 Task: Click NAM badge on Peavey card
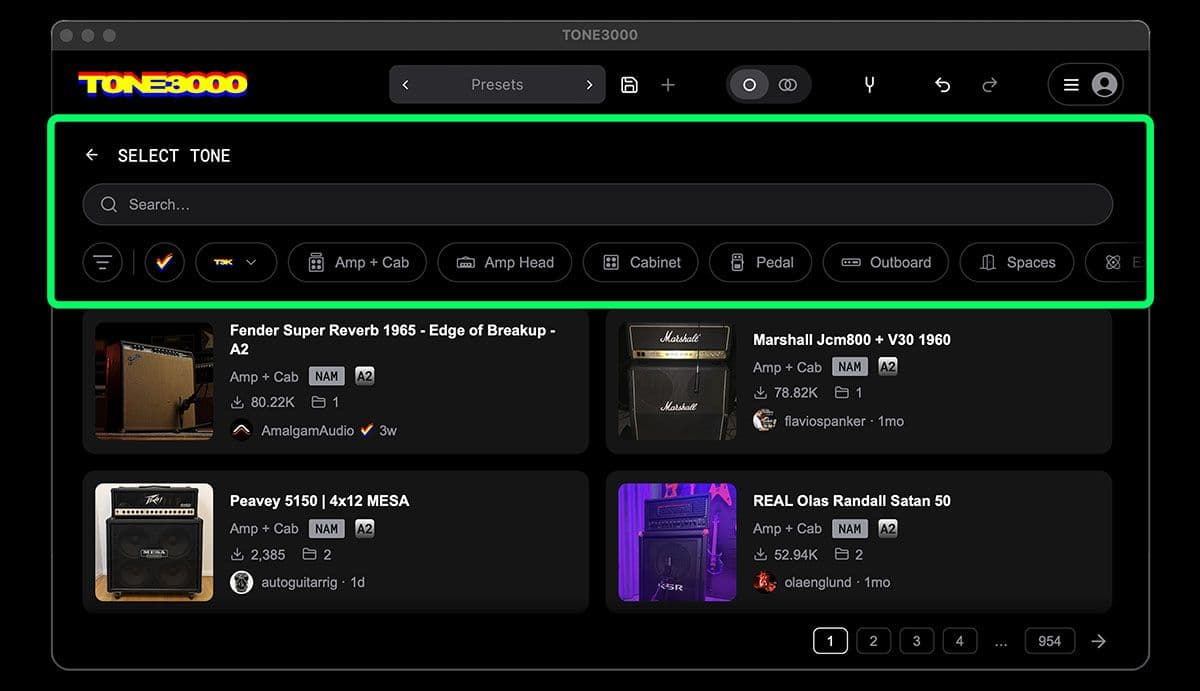tap(326, 528)
